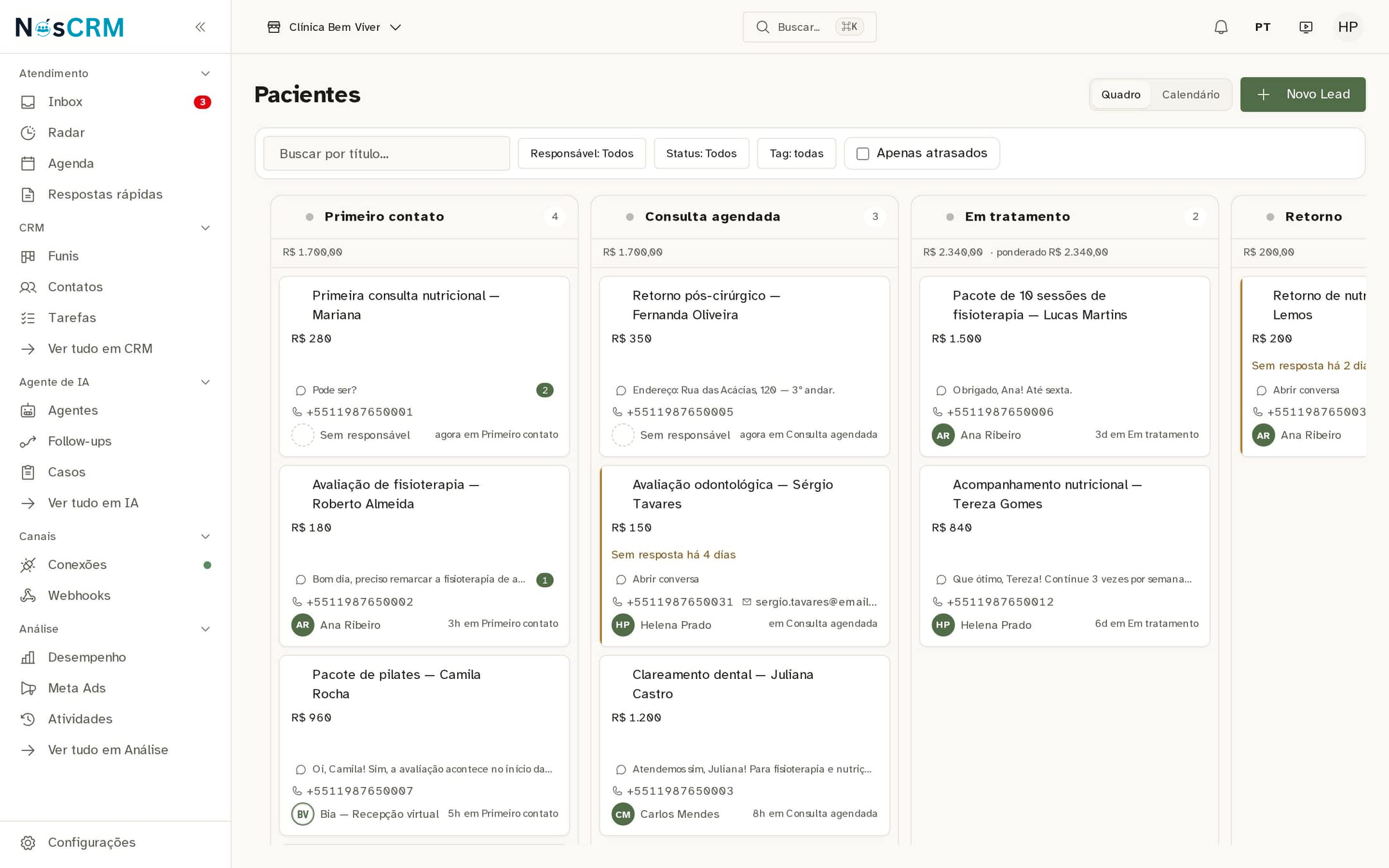Collapse the sidebar with double-chevron icon
Screen dimensions: 1389x868
tap(200, 27)
